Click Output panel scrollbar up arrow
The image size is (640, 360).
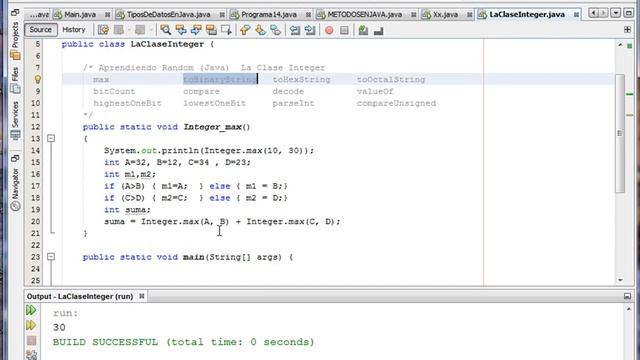(629, 309)
